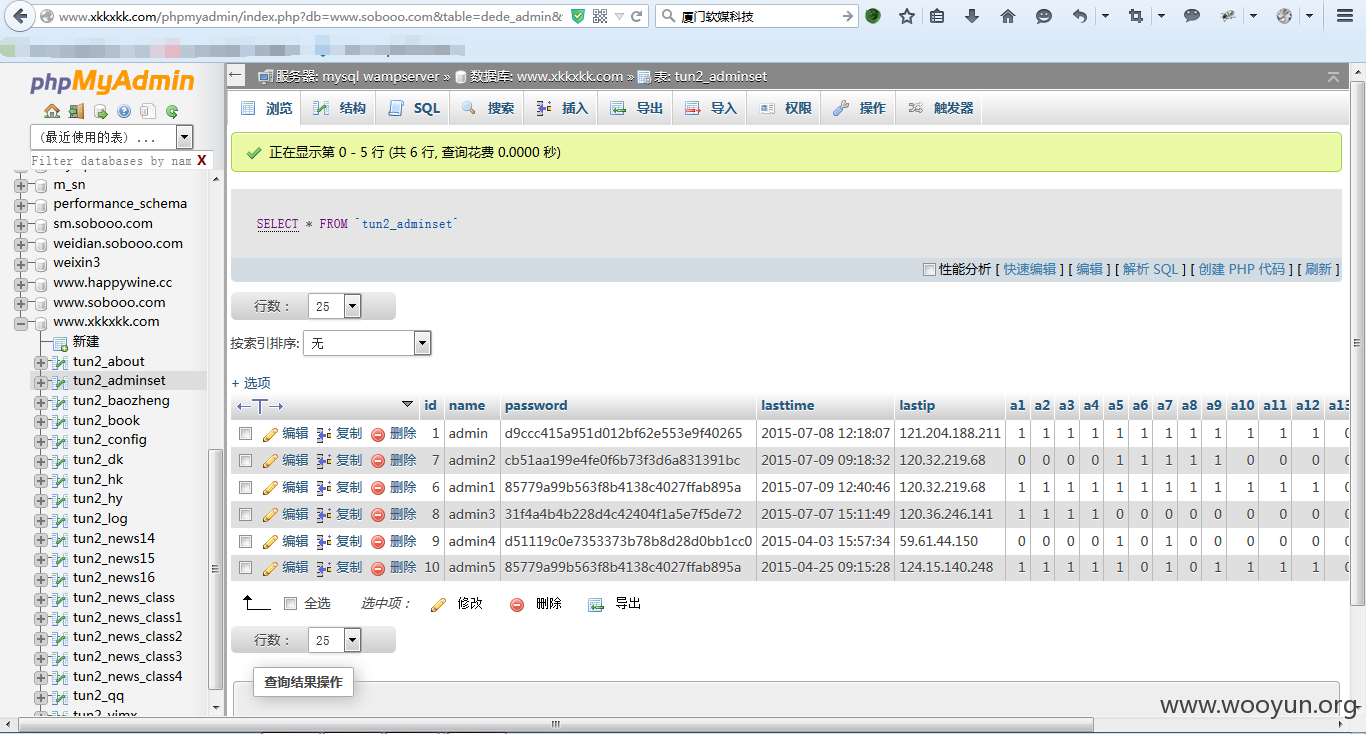Open the query window icon in the sidebar
1366x734 pixels.
click(x=100, y=111)
